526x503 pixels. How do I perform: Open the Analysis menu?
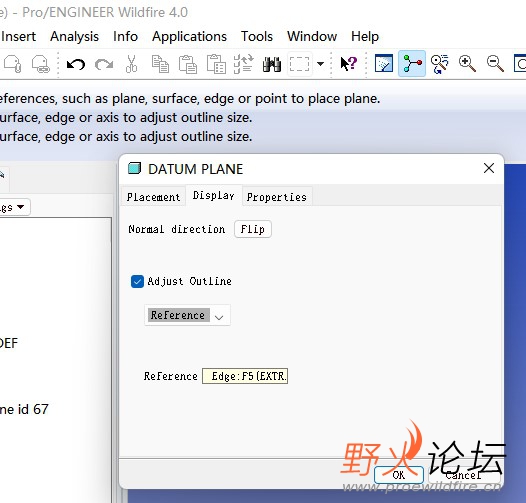click(x=74, y=36)
